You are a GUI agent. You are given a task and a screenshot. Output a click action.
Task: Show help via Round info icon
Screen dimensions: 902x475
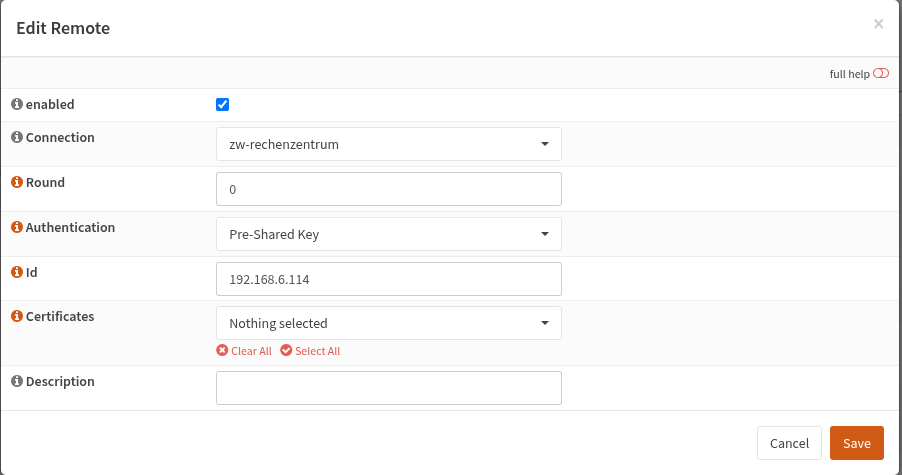pos(17,183)
